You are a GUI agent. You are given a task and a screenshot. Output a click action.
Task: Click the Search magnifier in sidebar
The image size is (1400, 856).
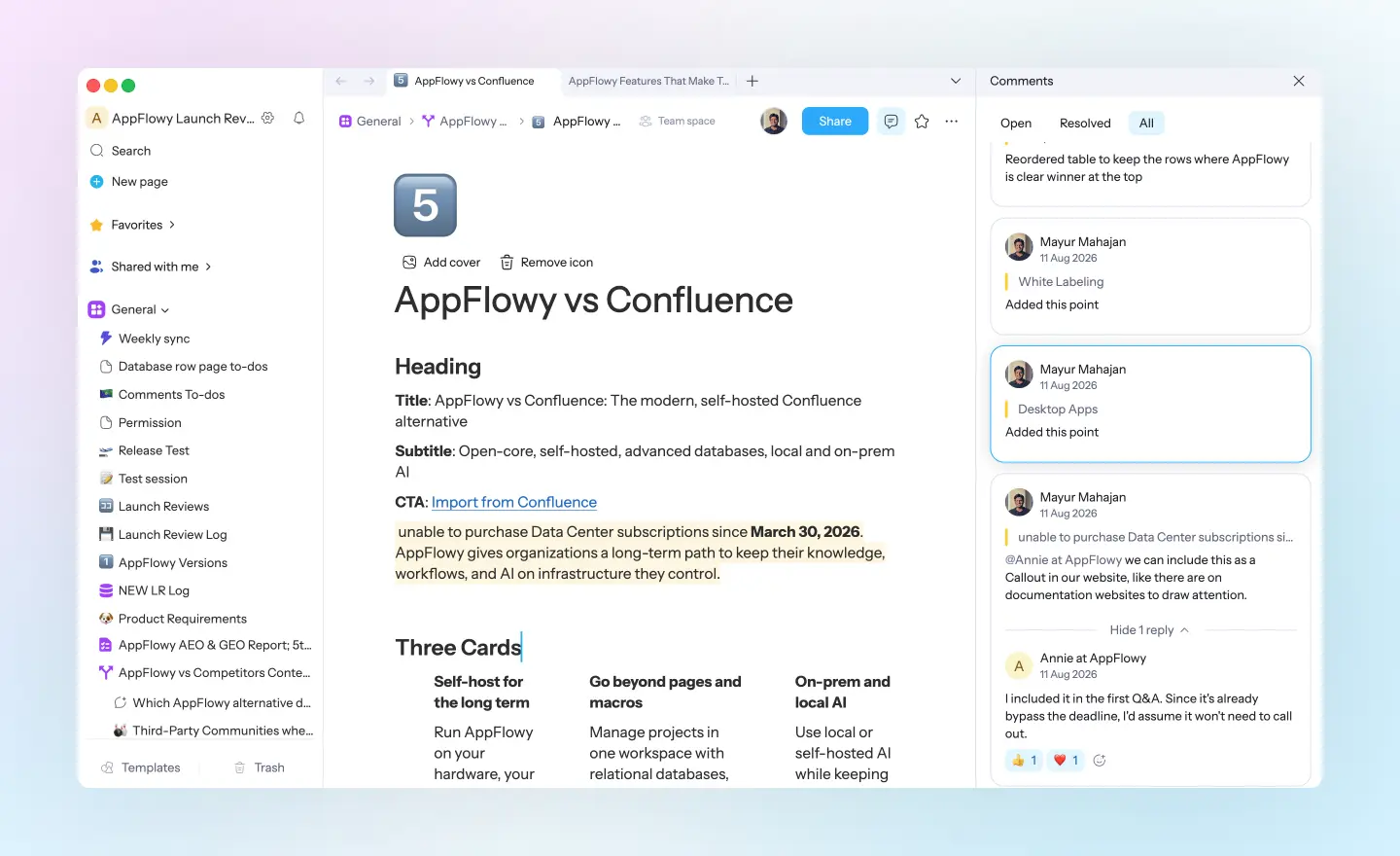[x=97, y=151]
